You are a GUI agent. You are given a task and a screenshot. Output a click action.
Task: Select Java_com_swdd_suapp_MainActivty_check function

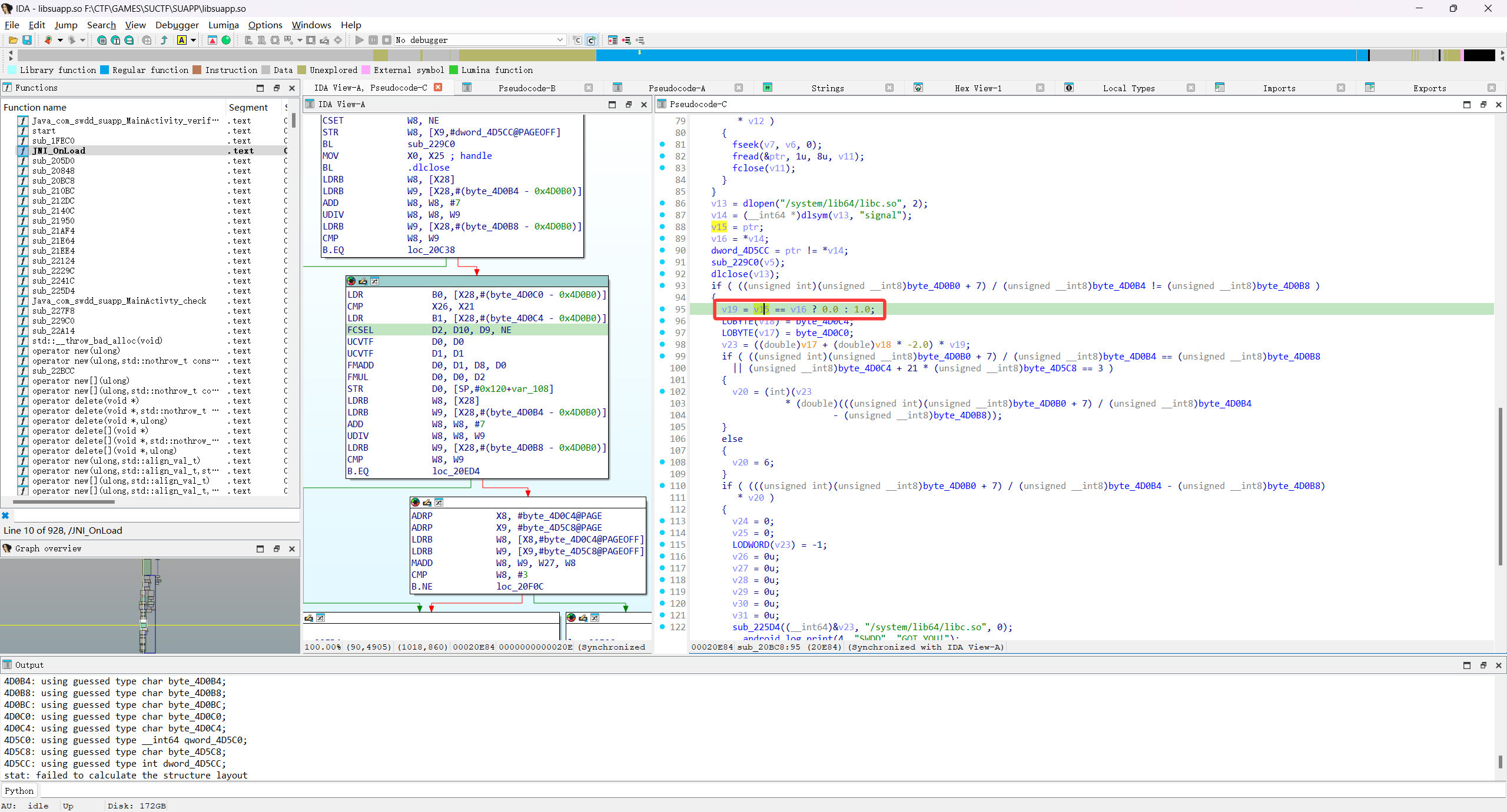(x=151, y=301)
